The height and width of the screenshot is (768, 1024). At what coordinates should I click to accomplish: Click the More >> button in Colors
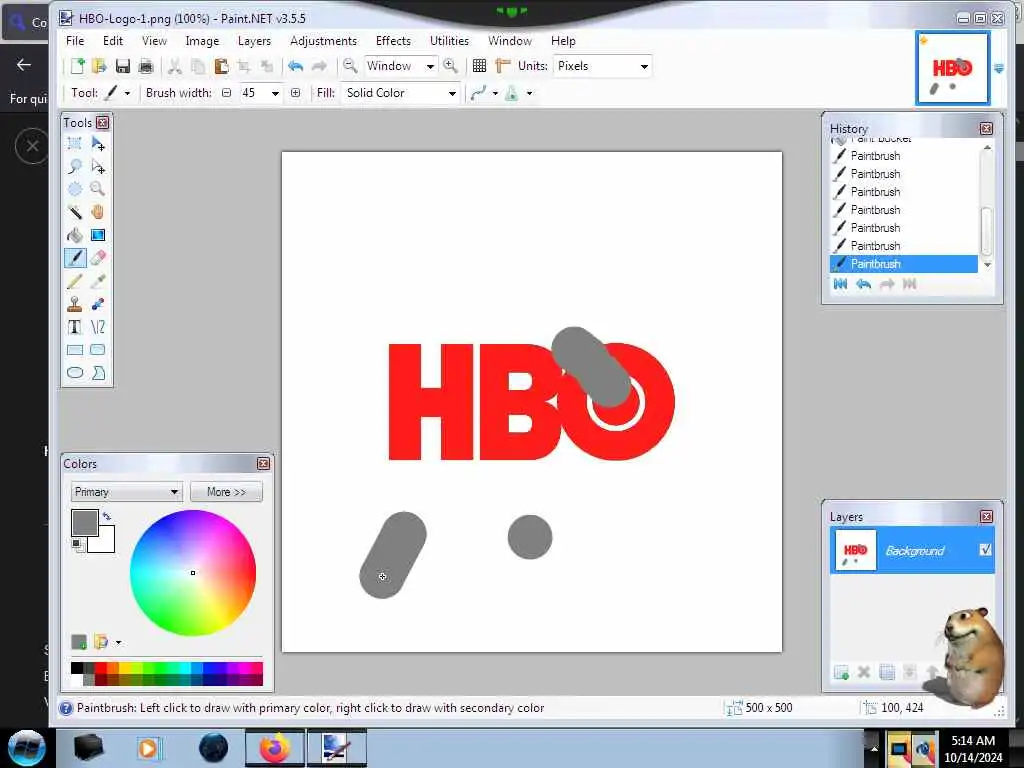coord(227,492)
